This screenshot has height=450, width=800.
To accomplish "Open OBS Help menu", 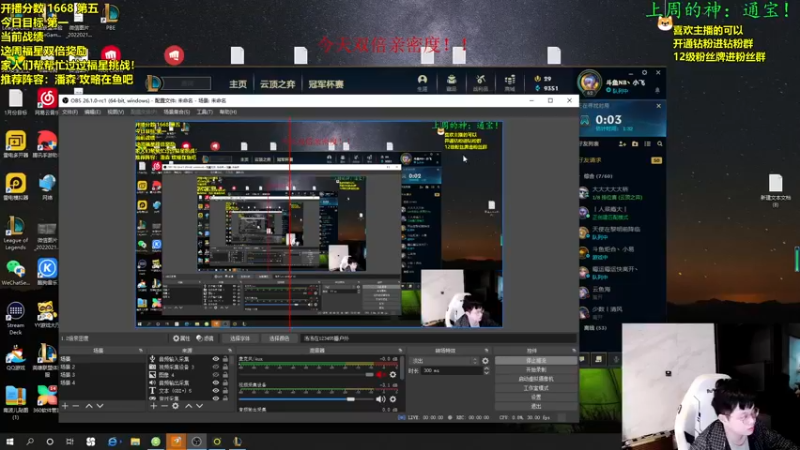I will click(x=228, y=112).
